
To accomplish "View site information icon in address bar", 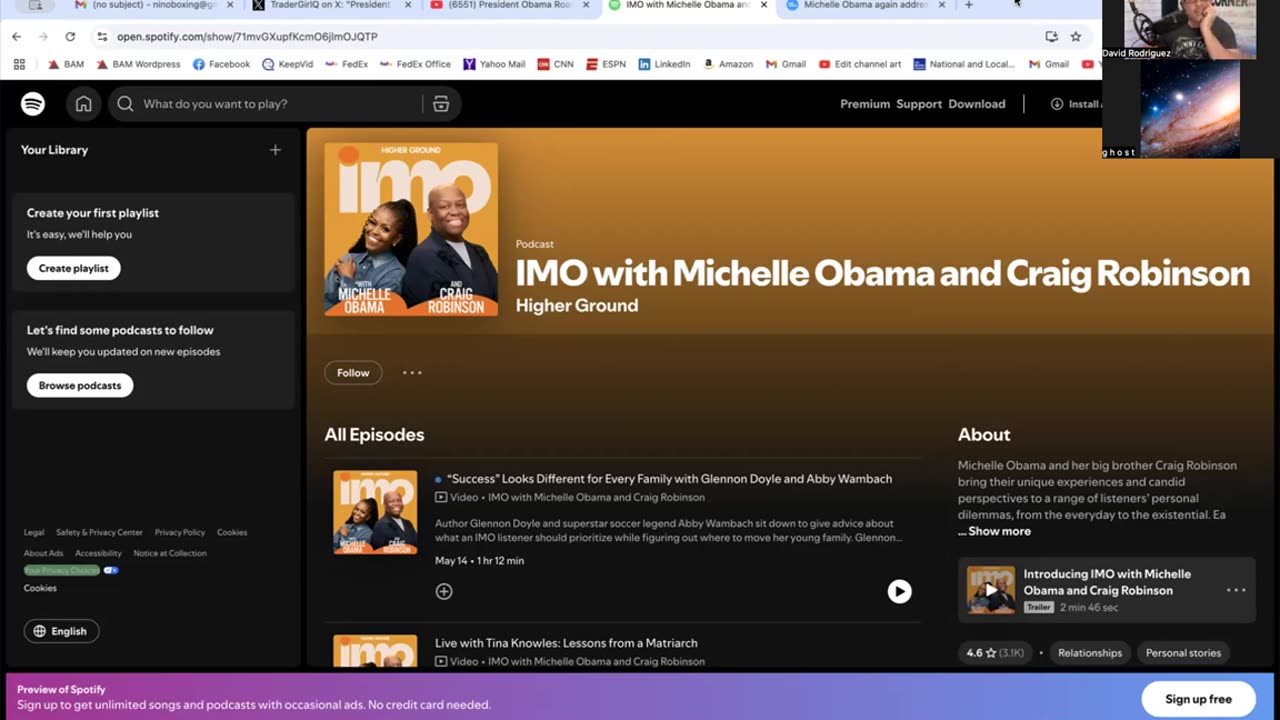I will pyautogui.click(x=102, y=36).
